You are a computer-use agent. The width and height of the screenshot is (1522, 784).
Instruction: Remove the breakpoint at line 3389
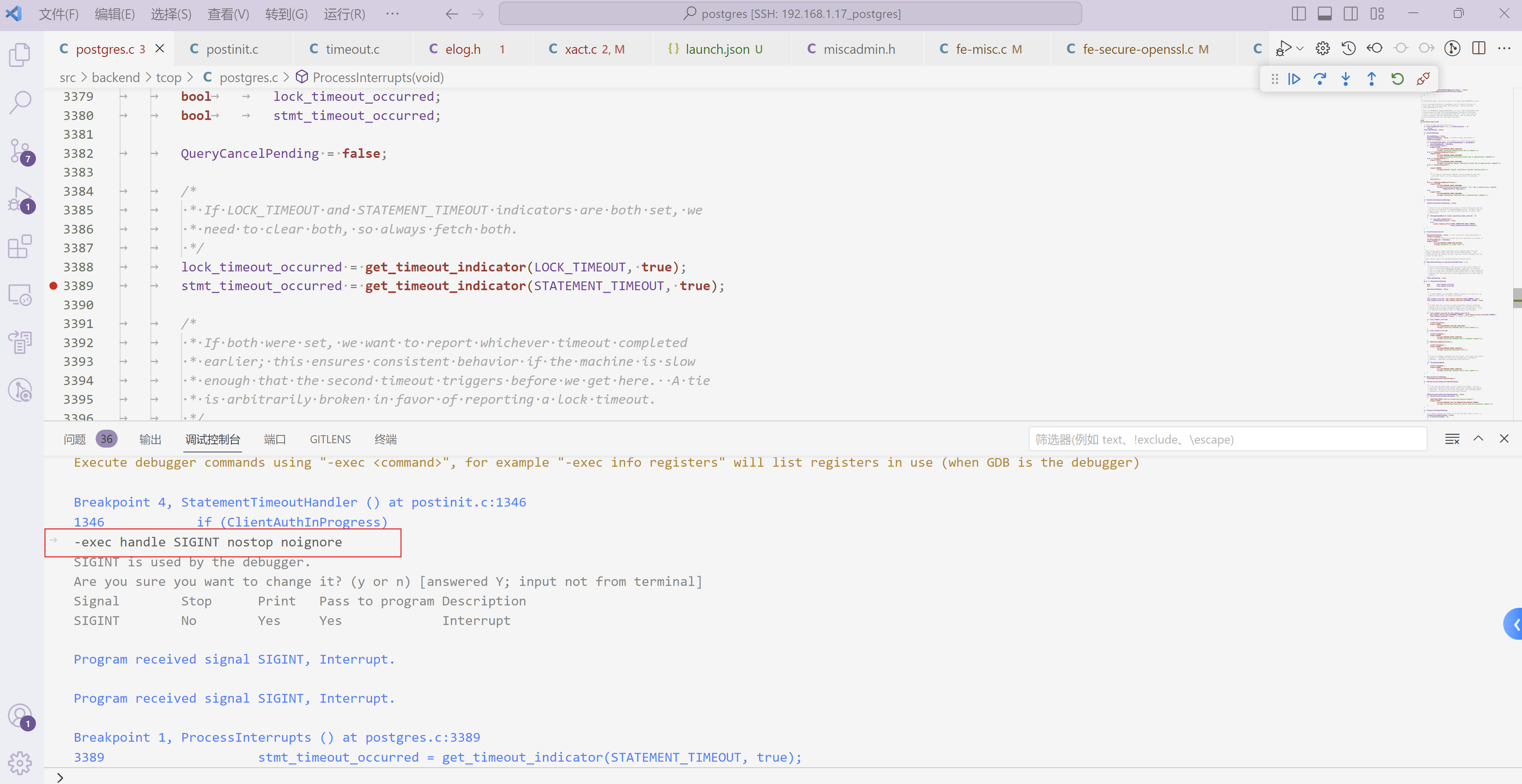point(53,286)
